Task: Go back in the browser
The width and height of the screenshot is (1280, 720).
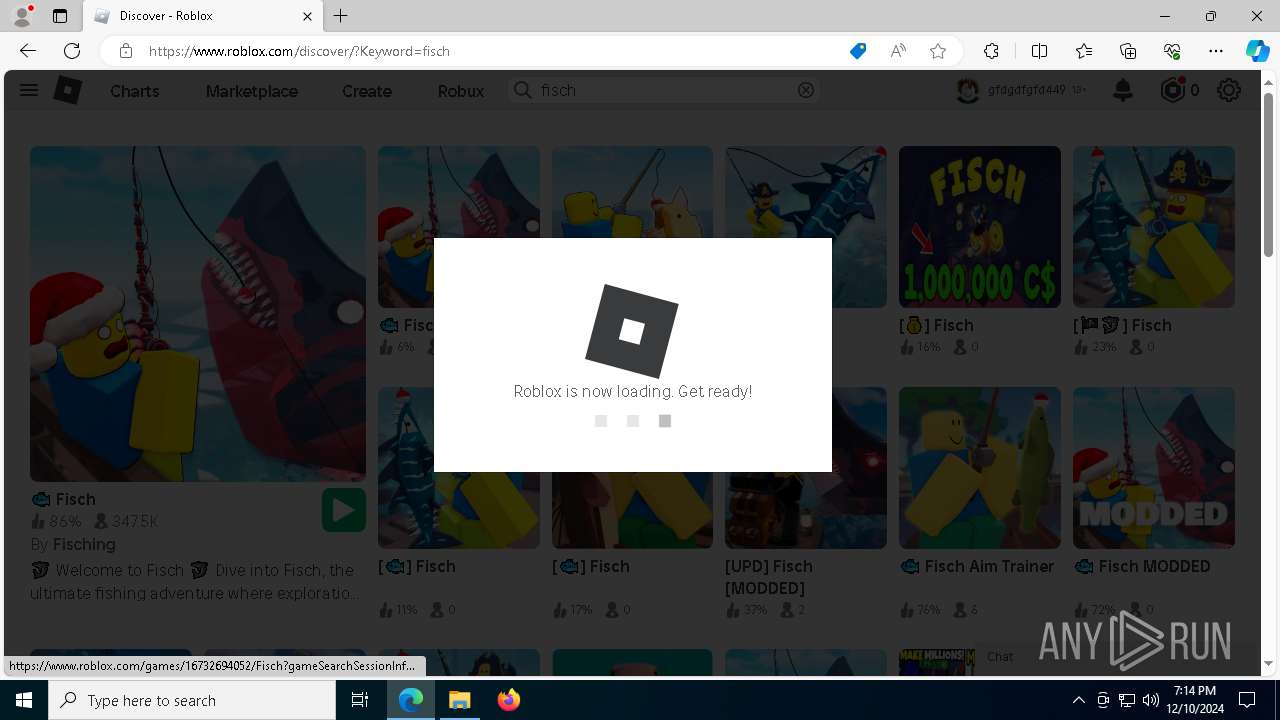Action: pos(28,51)
